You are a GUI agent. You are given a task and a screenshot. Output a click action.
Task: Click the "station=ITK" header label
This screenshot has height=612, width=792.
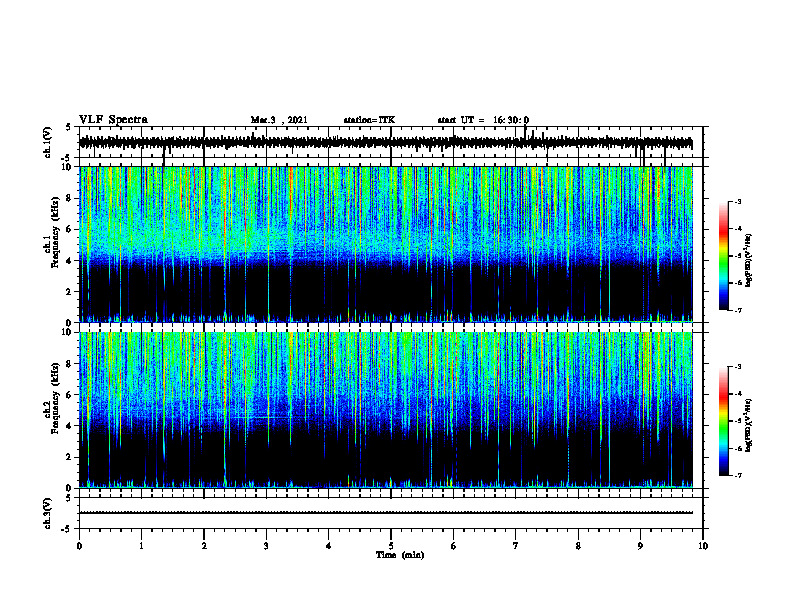pyautogui.click(x=369, y=120)
